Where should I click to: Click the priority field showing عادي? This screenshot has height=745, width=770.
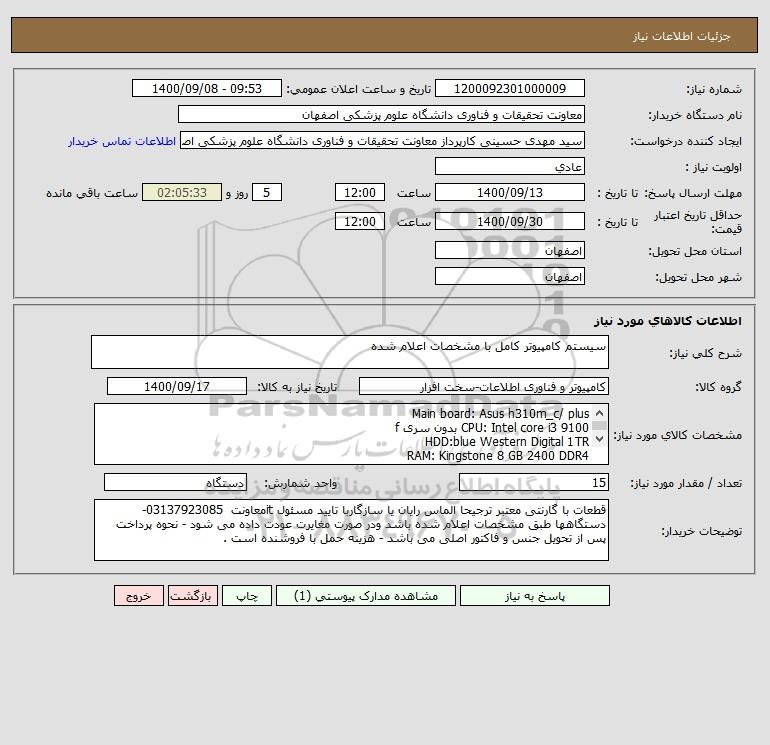click(510, 166)
